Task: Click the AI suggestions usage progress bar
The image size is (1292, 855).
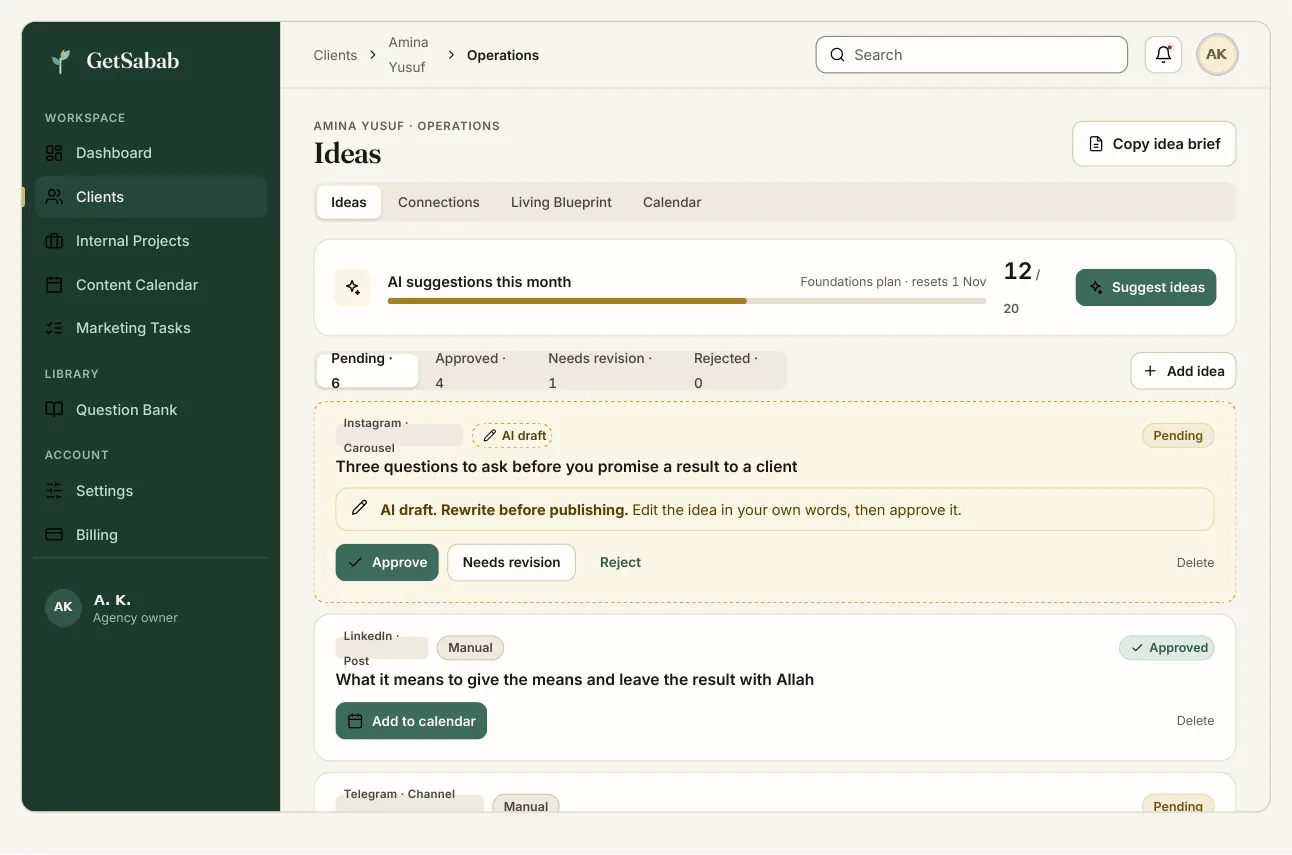Action: tap(687, 300)
